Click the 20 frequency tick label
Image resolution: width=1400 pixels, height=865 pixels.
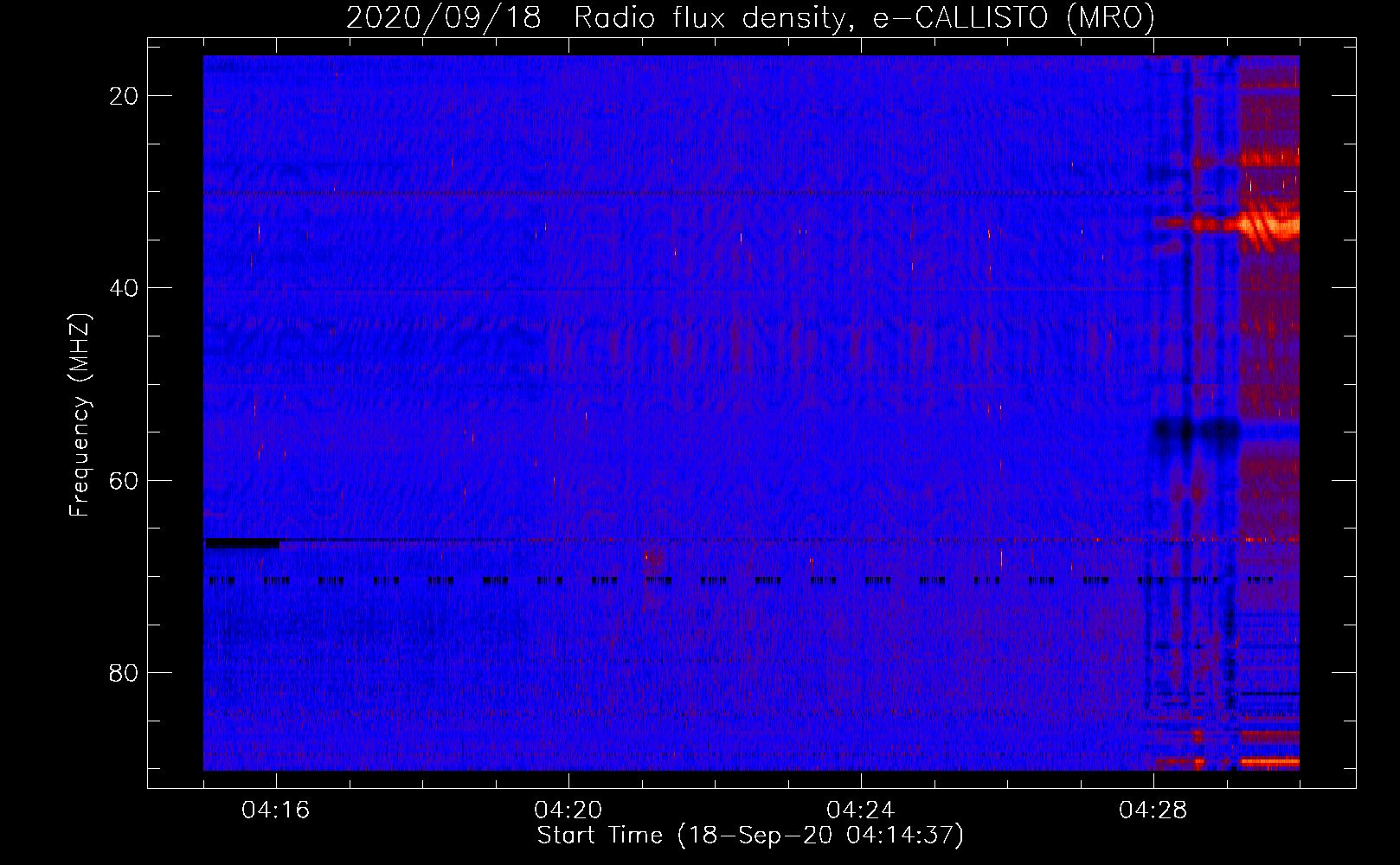click(x=125, y=96)
